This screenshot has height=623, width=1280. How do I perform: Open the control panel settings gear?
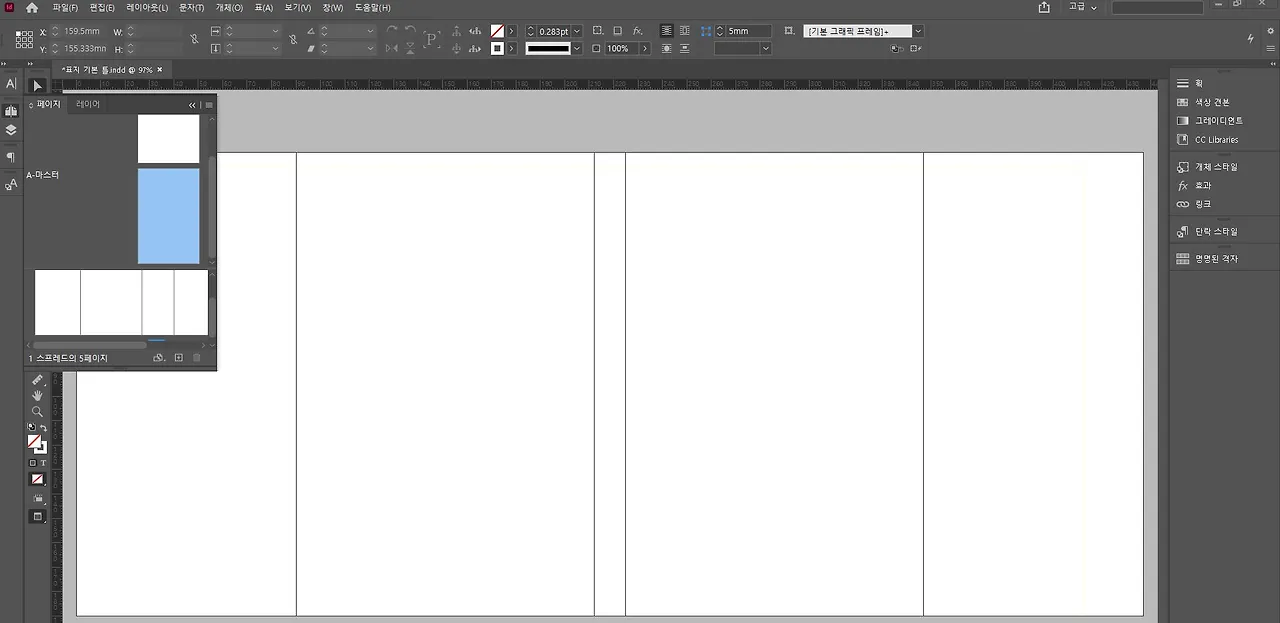pos(1270,30)
